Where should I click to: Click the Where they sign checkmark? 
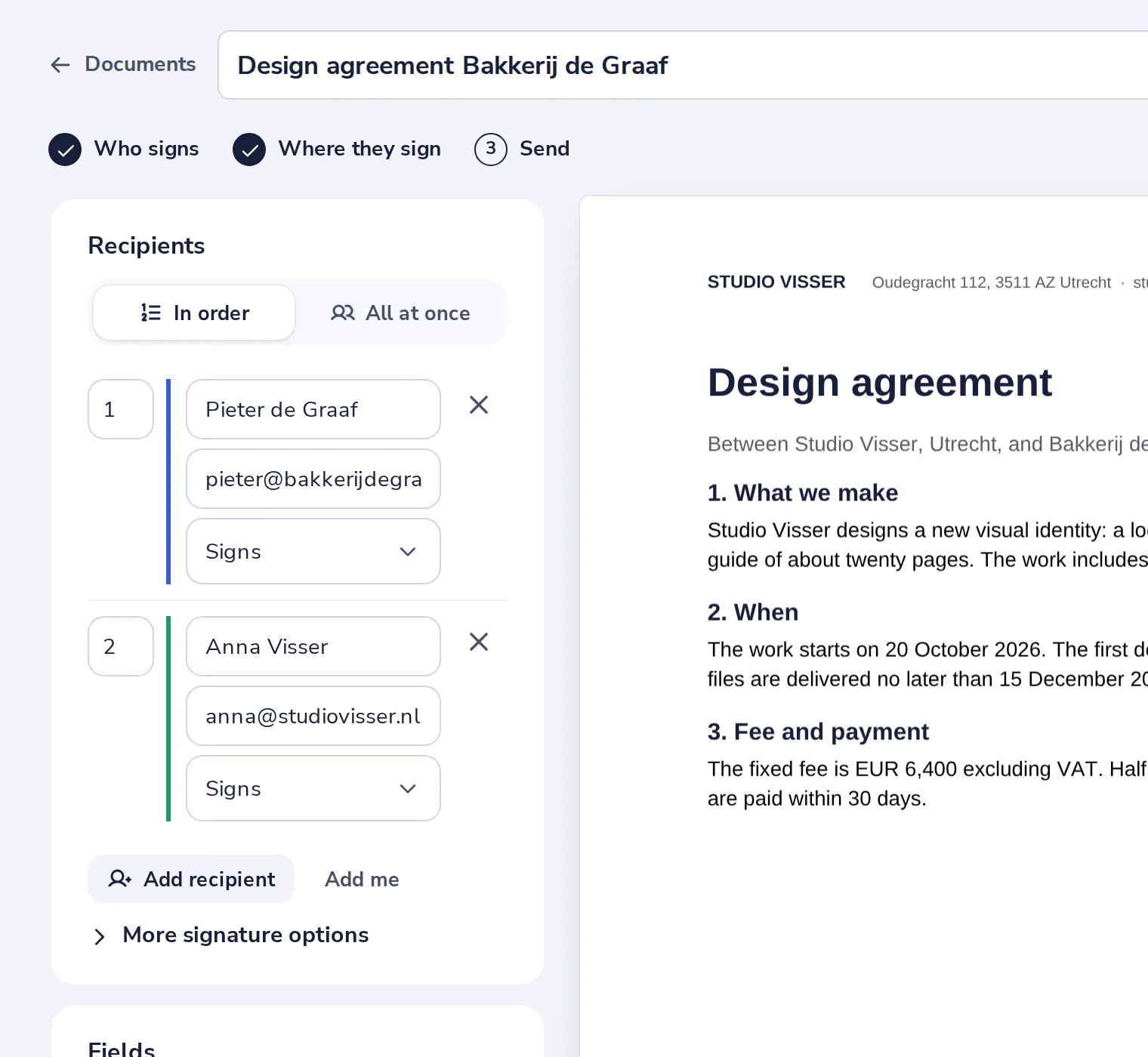pyautogui.click(x=249, y=149)
